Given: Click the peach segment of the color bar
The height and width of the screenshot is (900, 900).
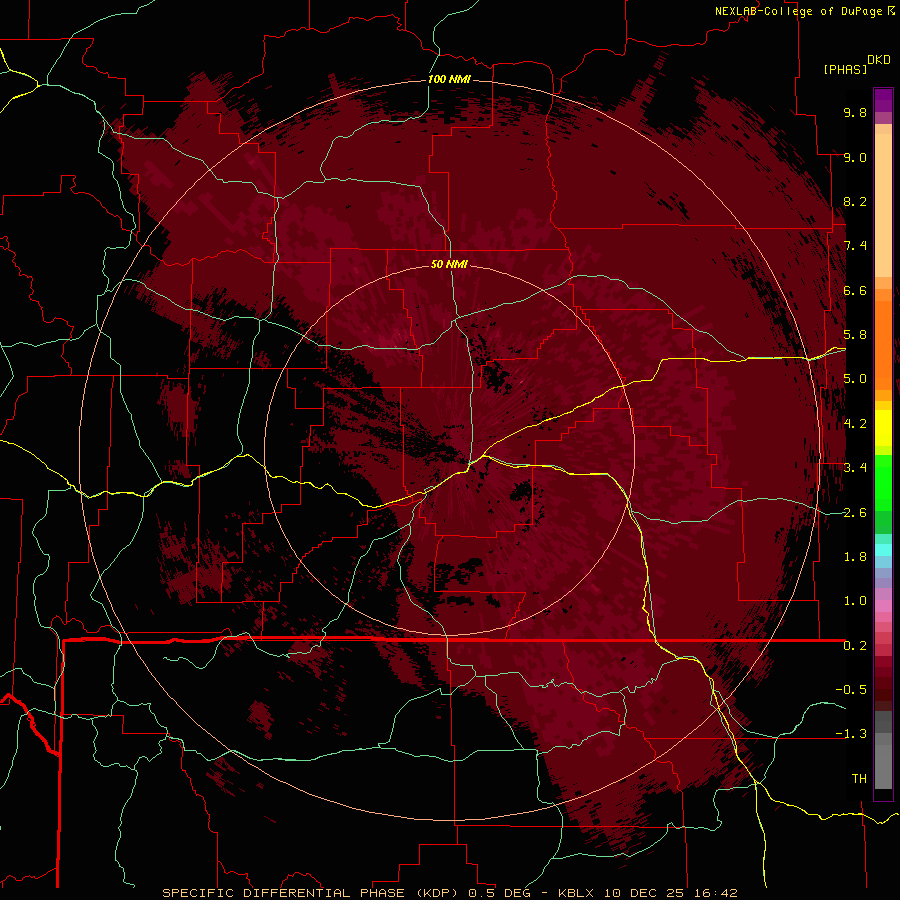Looking at the screenshot, I should point(883,201).
